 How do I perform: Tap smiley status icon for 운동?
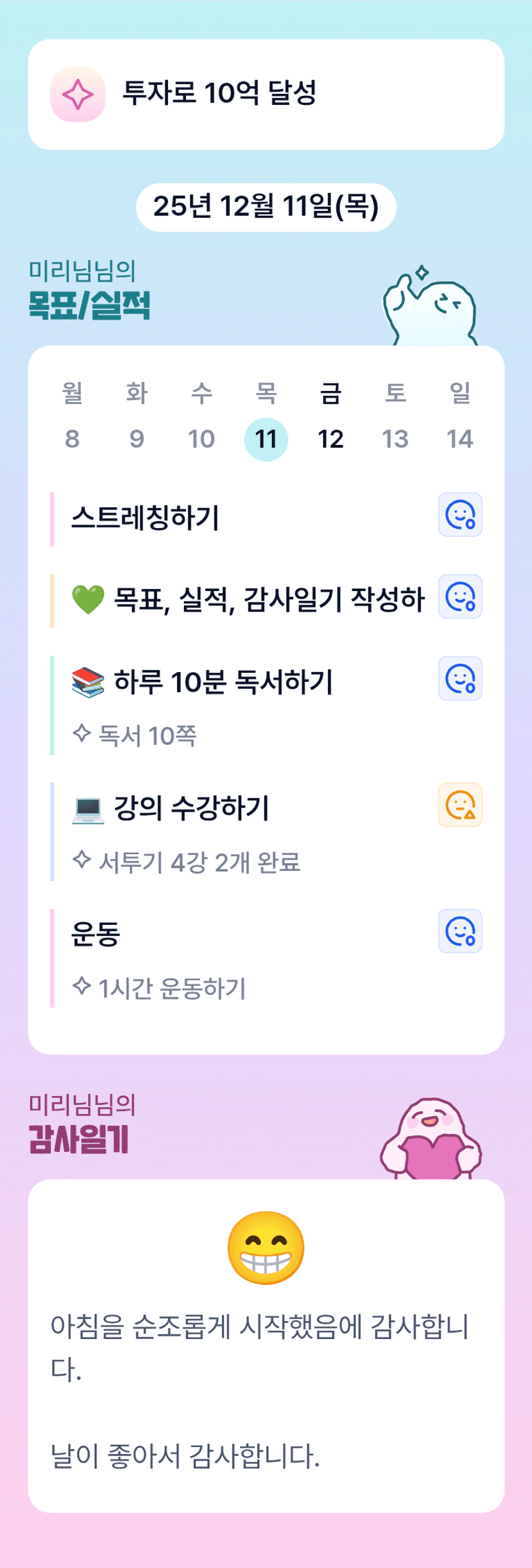pyautogui.click(x=460, y=931)
